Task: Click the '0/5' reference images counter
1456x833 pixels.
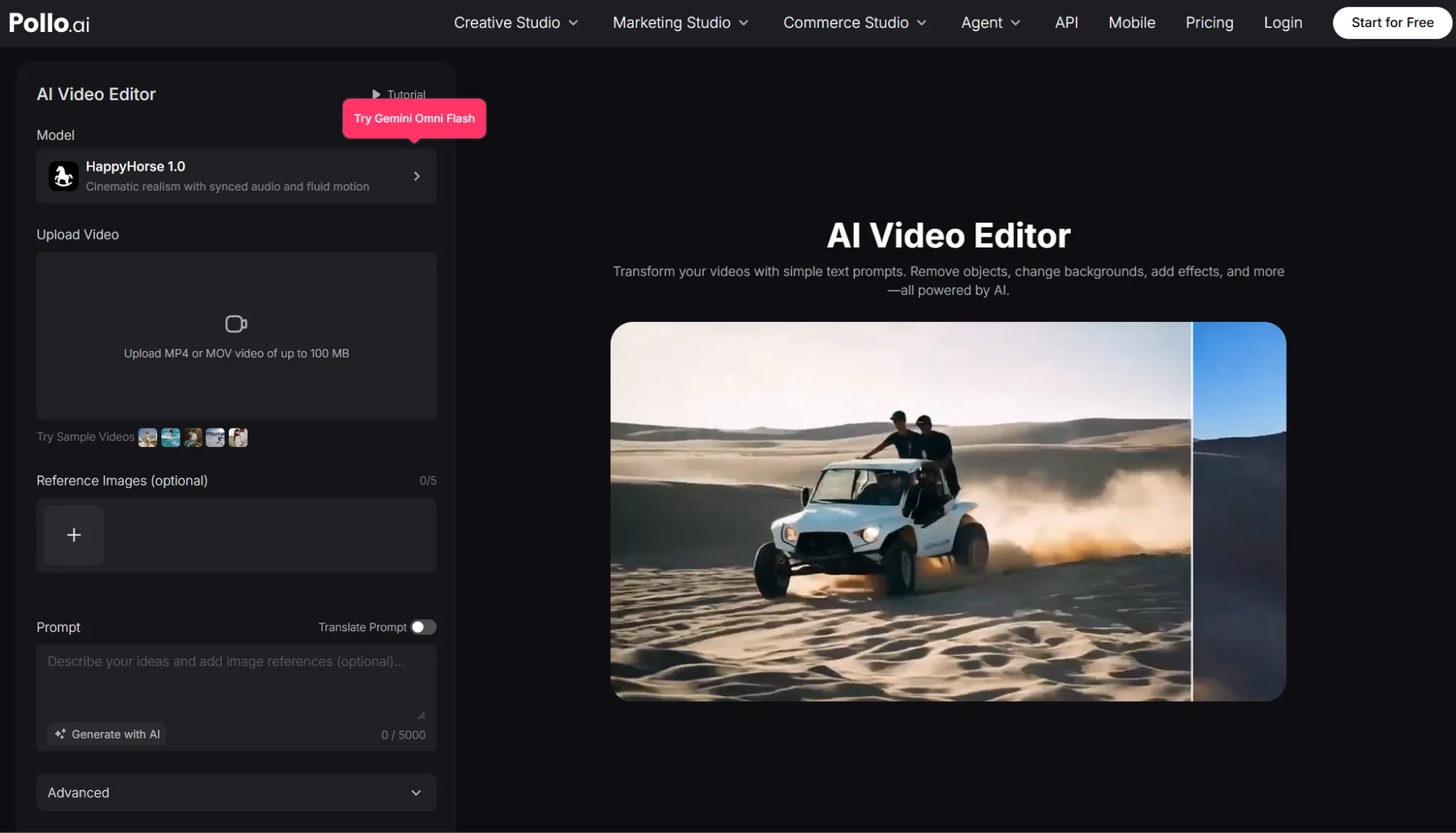Action: point(428,480)
